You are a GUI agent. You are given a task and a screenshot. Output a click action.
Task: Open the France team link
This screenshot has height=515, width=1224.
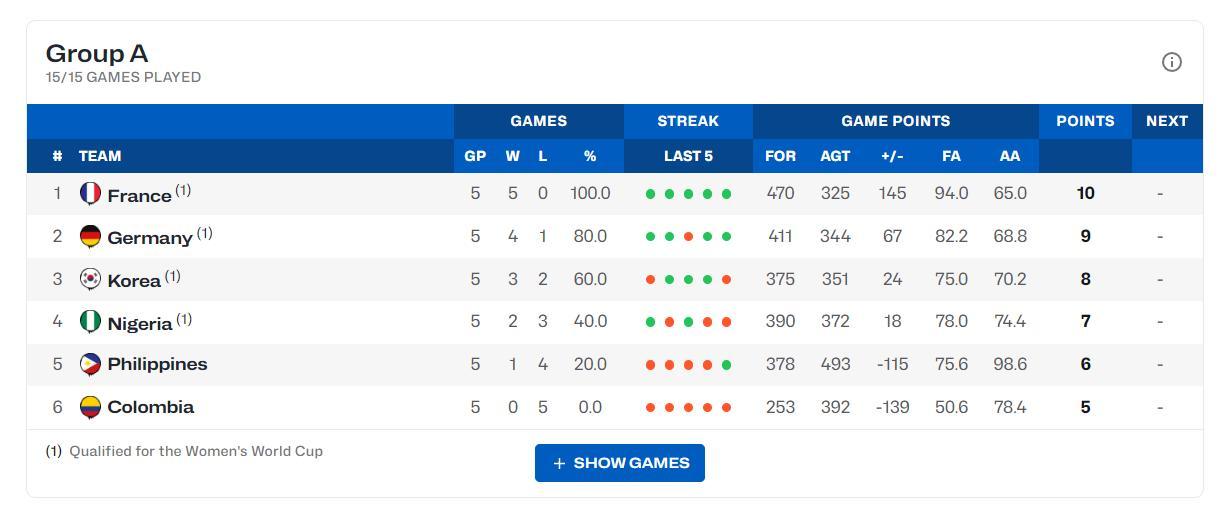pyautogui.click(x=139, y=195)
